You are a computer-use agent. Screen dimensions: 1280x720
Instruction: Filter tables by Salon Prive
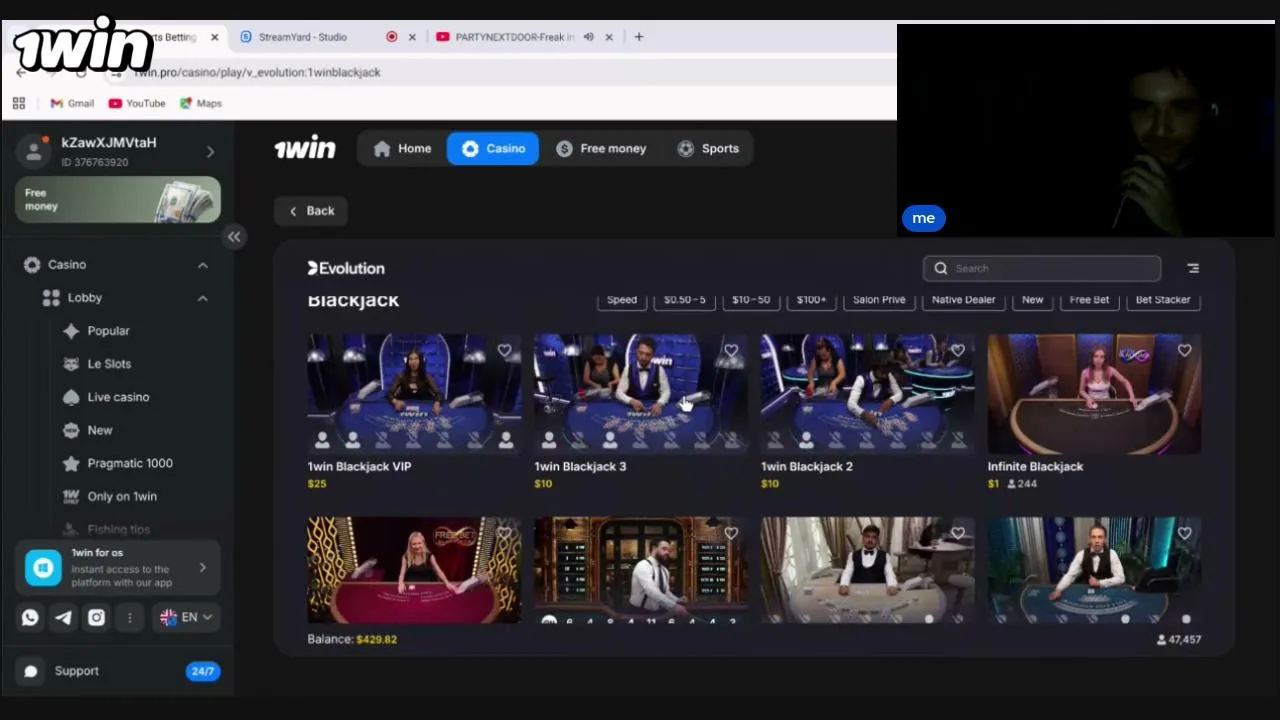pos(879,300)
